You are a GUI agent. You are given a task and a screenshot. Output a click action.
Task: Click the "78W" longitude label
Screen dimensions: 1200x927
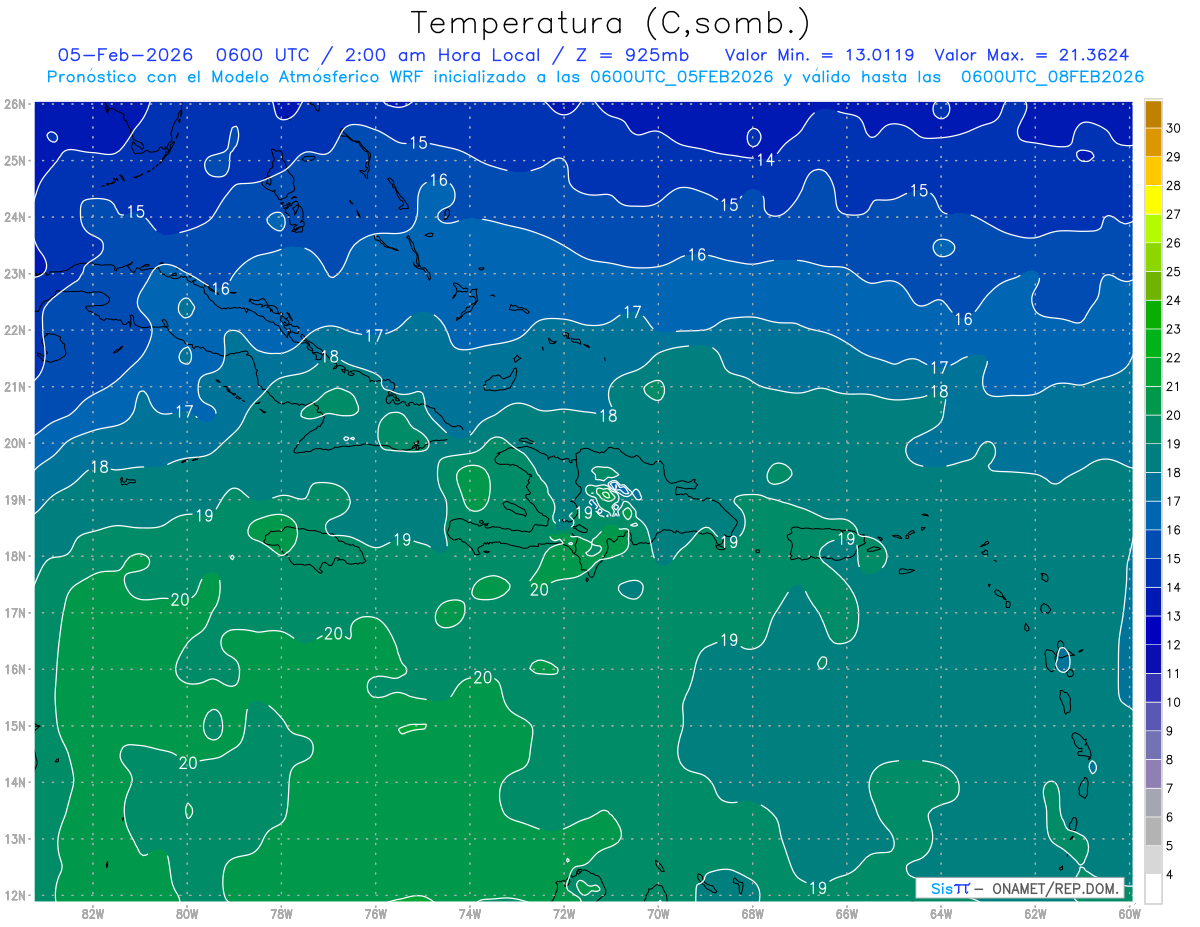click(281, 913)
